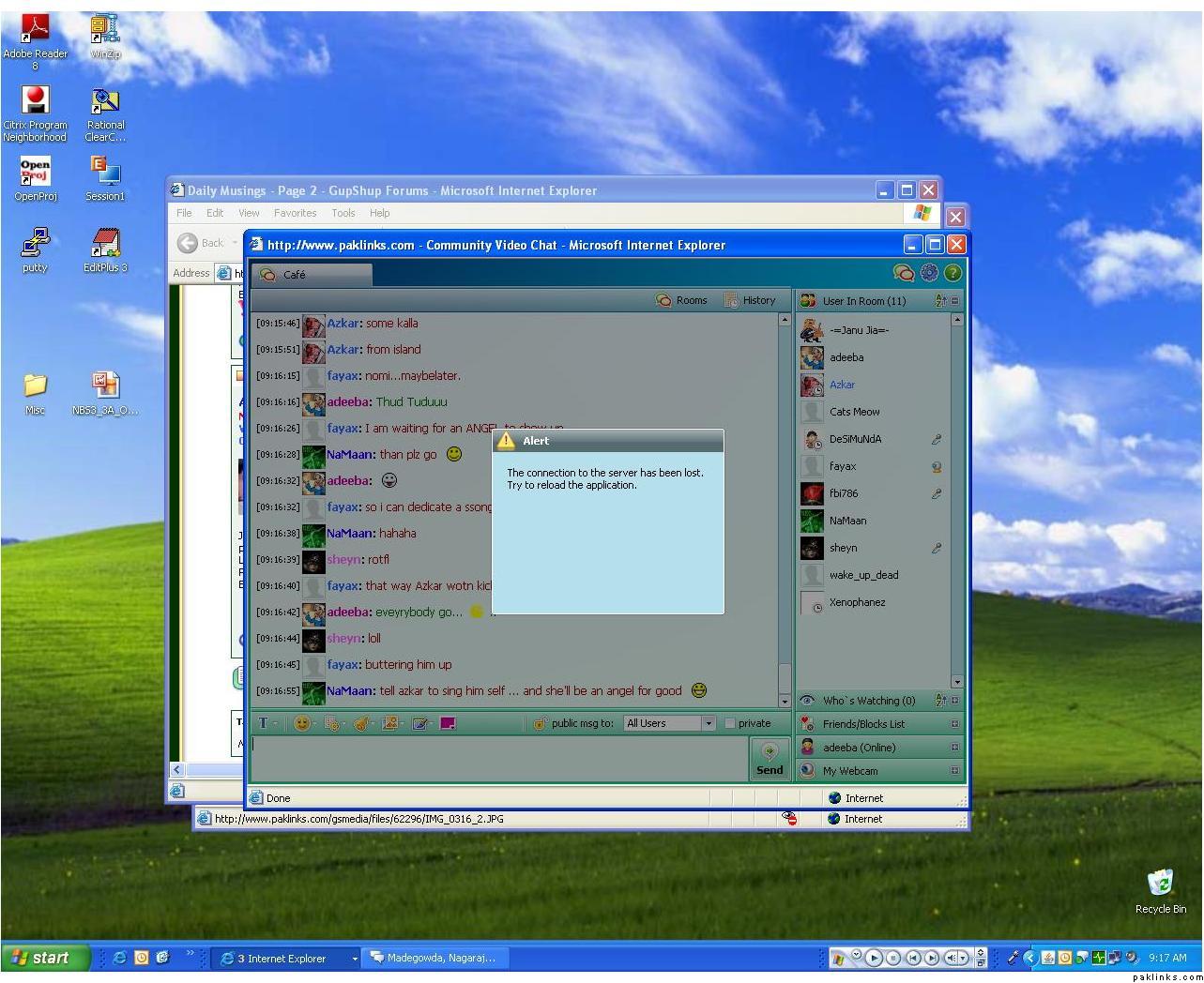Open the chat settings gear icon
This screenshot has height=983, width=1204.
[929, 273]
